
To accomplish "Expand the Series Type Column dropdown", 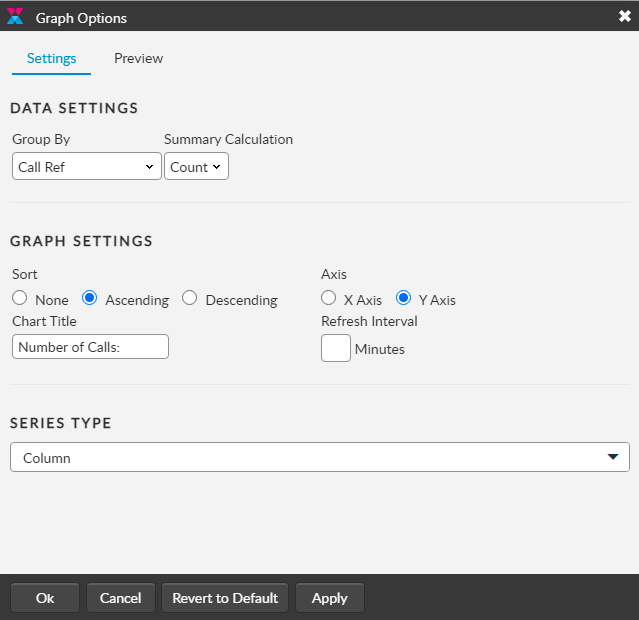I will [319, 458].
